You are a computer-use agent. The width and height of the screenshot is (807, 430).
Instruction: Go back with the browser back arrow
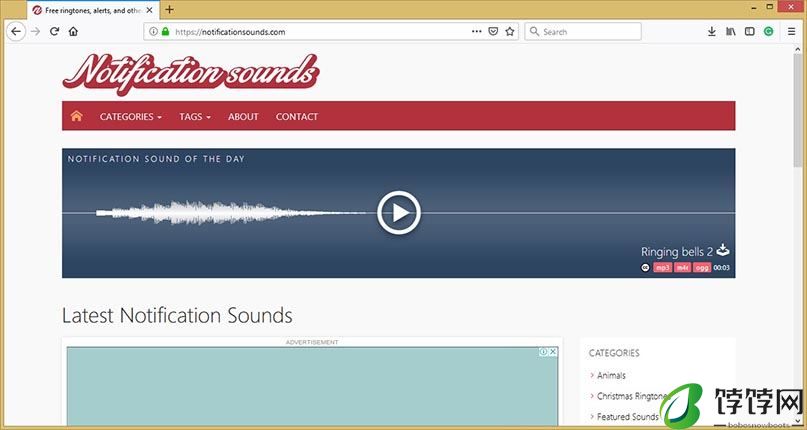[16, 31]
